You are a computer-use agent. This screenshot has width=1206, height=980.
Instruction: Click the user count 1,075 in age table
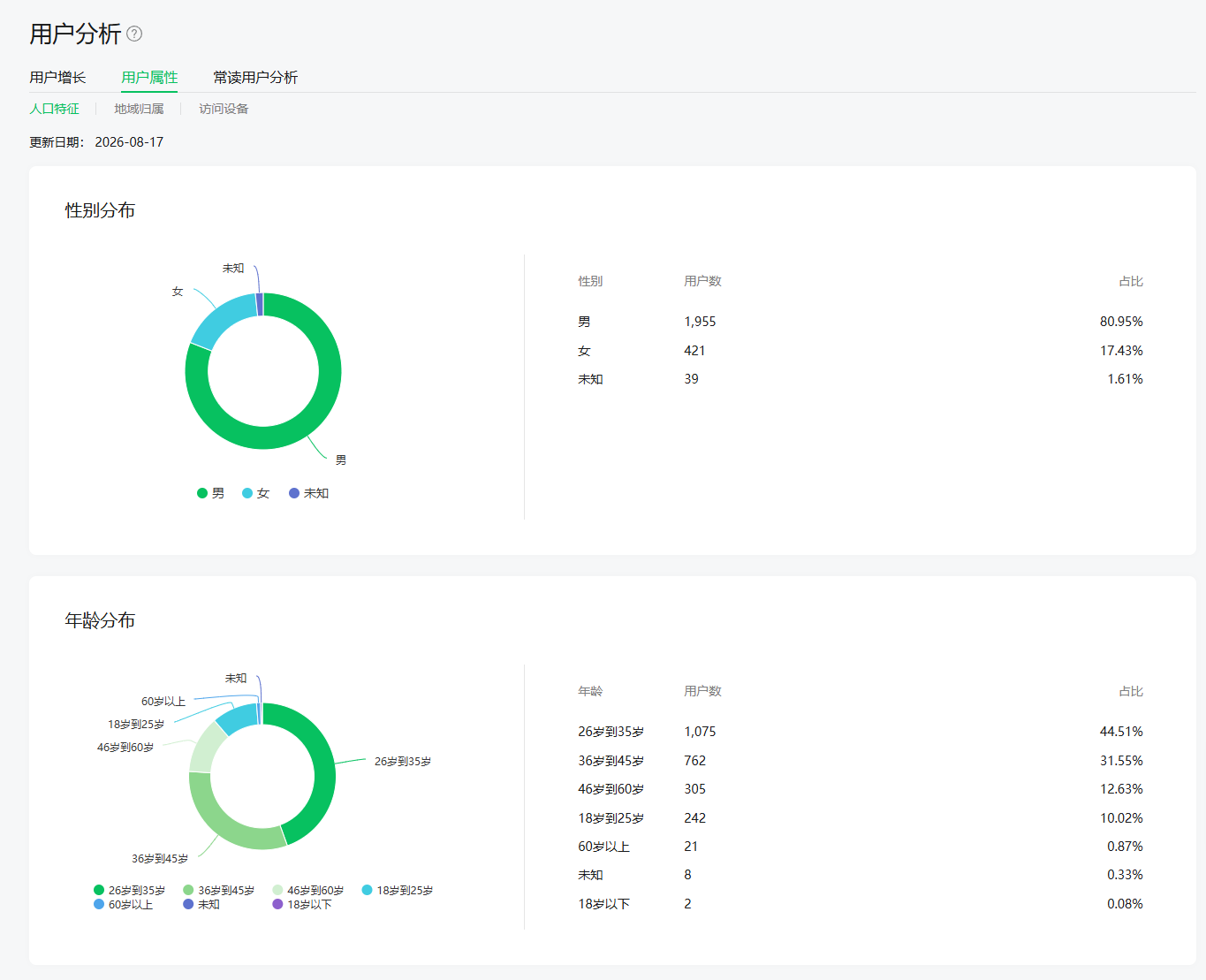coord(700,732)
